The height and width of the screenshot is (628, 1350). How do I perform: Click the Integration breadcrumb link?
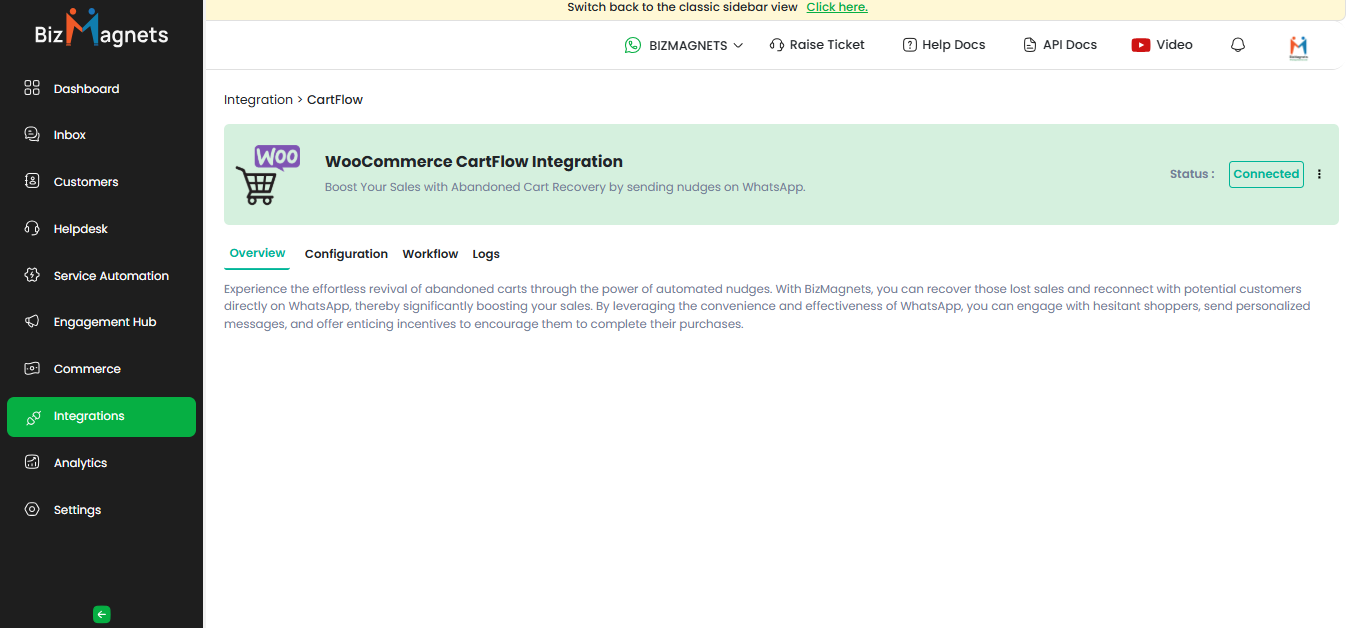[x=258, y=100]
